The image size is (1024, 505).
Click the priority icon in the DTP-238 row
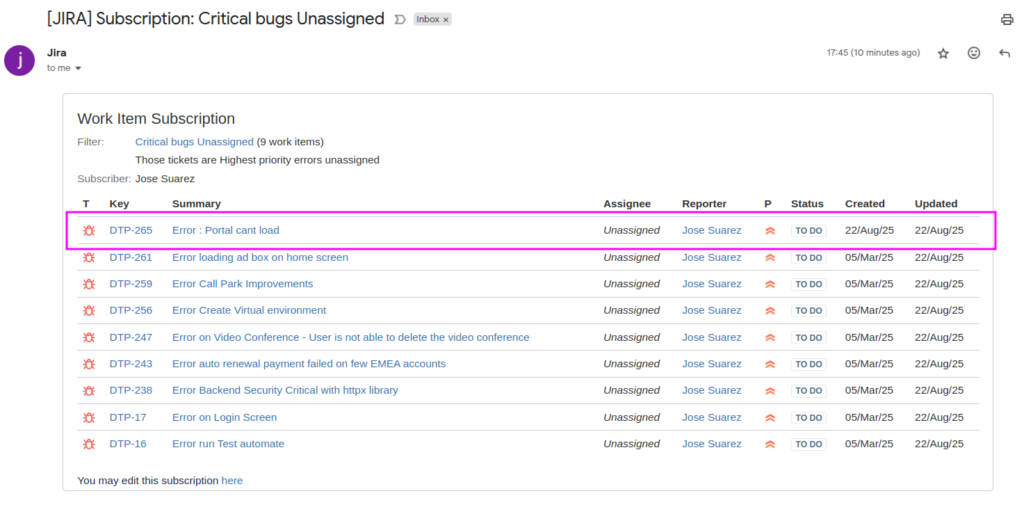point(770,391)
